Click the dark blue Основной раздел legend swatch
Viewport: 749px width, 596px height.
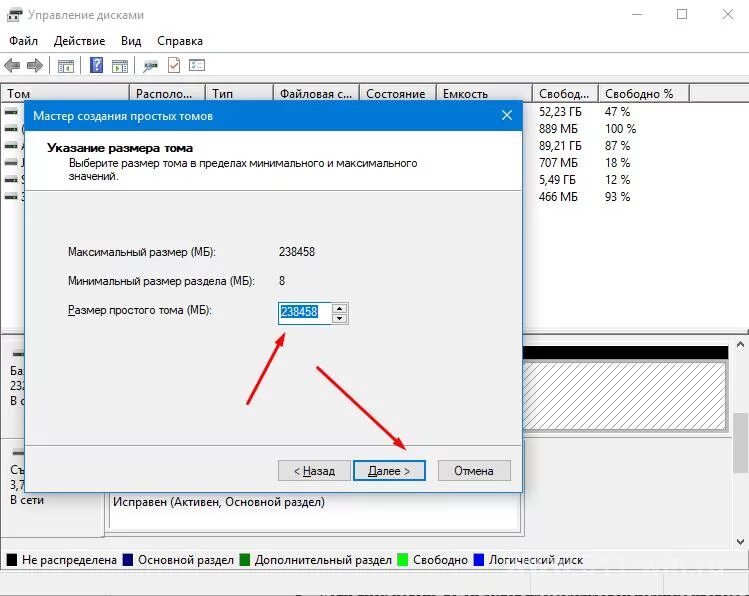128,560
